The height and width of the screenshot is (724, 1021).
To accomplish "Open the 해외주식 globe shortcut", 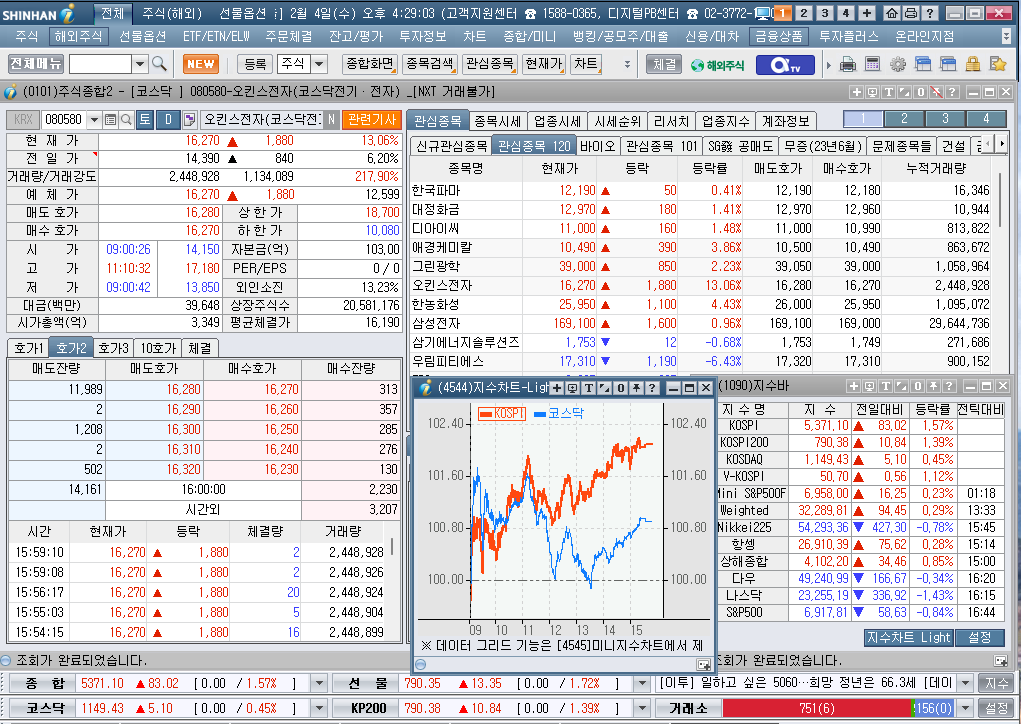I will pyautogui.click(x=718, y=64).
